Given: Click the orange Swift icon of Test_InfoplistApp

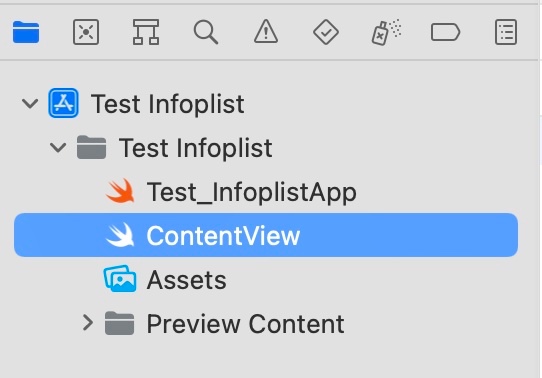Looking at the screenshot, I should 120,191.
